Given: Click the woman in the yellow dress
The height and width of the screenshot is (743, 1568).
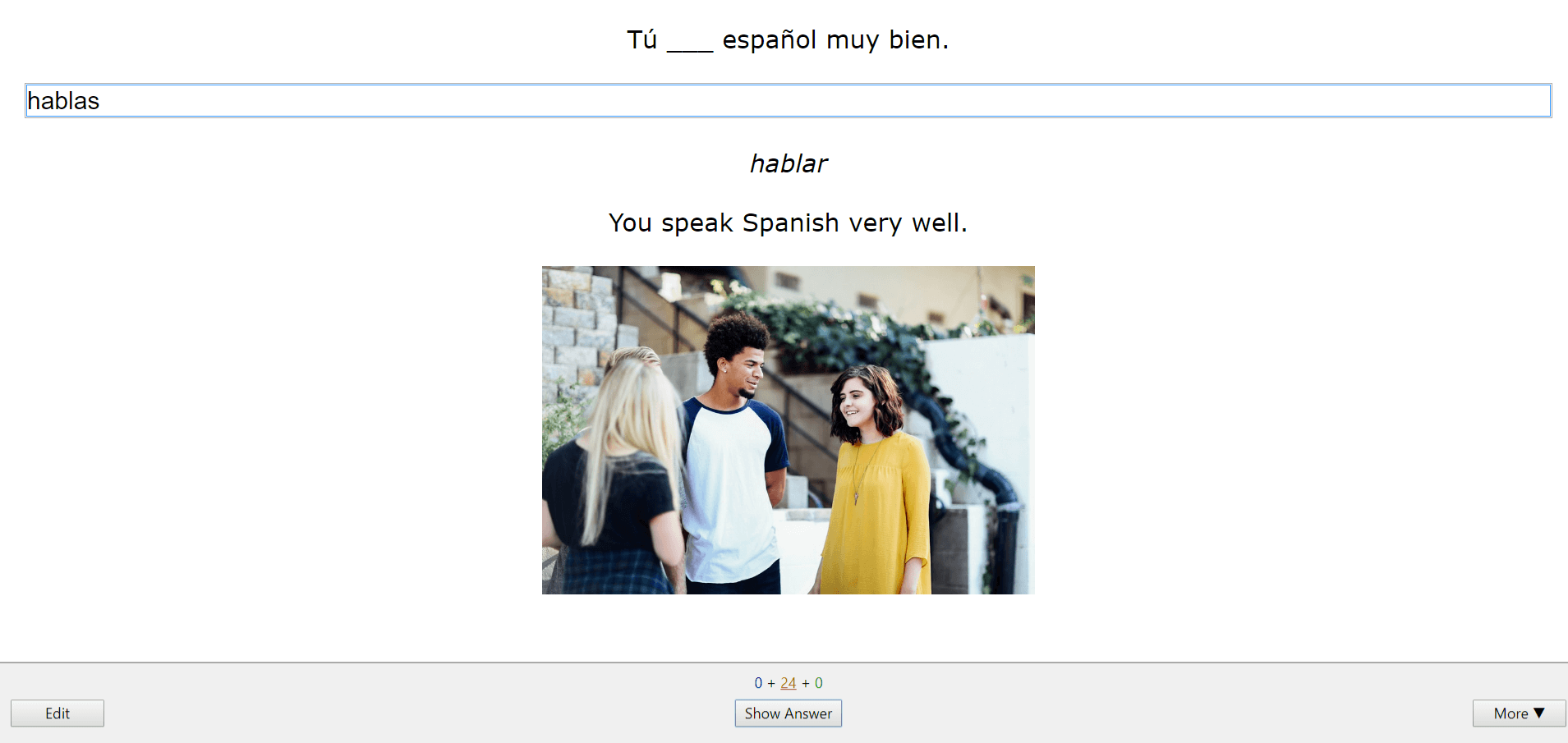Looking at the screenshot, I should click(x=875, y=493).
